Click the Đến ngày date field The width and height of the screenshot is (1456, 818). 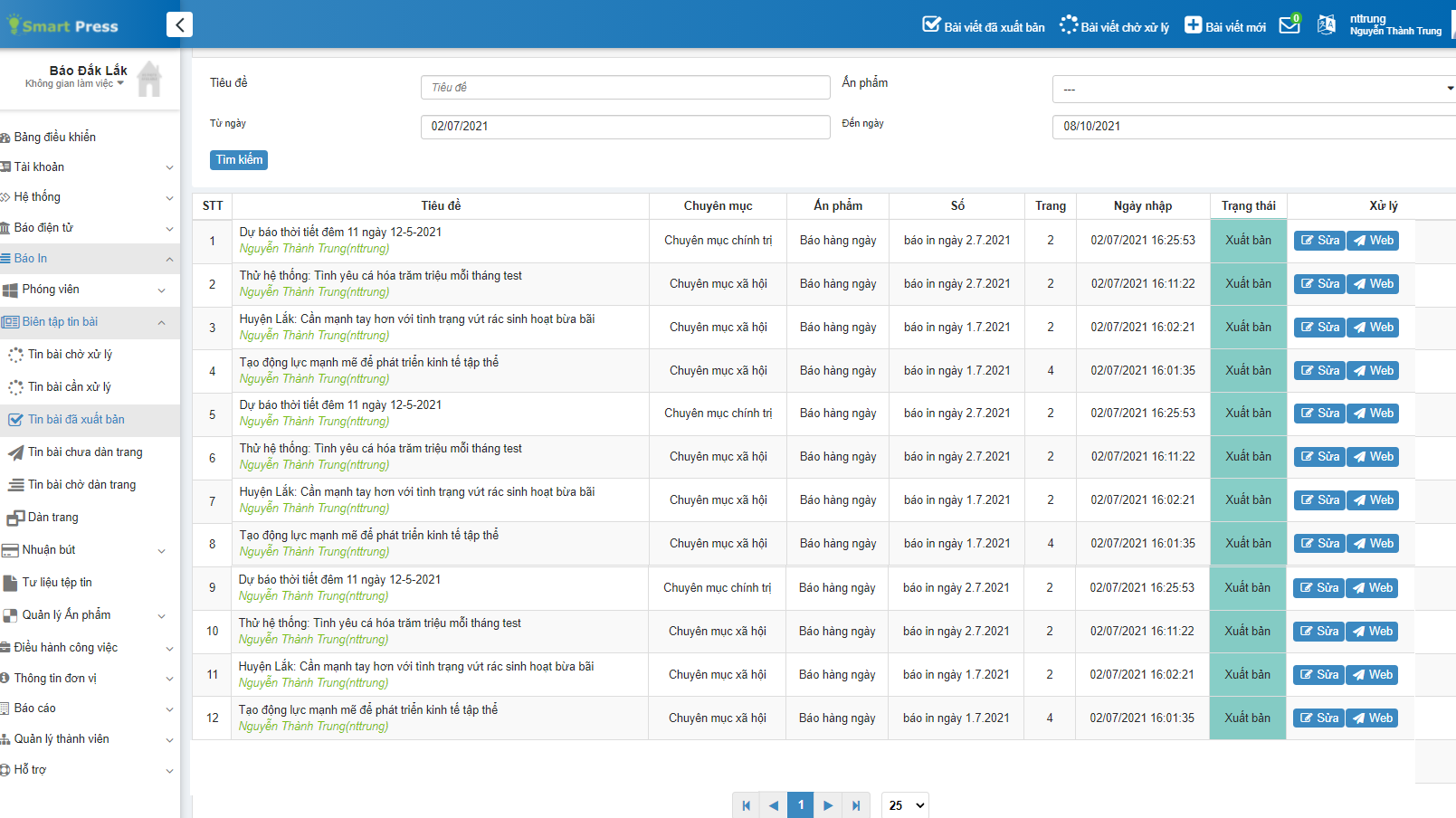coord(1254,127)
